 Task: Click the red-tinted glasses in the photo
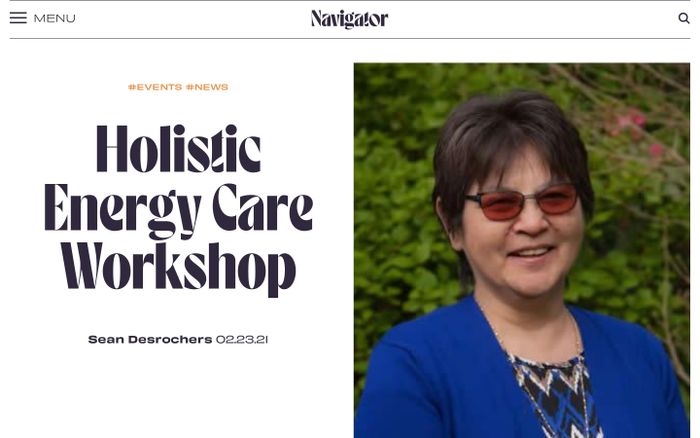tap(520, 200)
